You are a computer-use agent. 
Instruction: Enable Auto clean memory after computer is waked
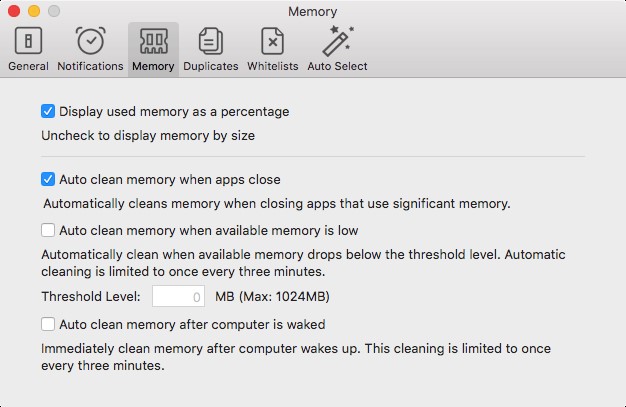pos(48,324)
